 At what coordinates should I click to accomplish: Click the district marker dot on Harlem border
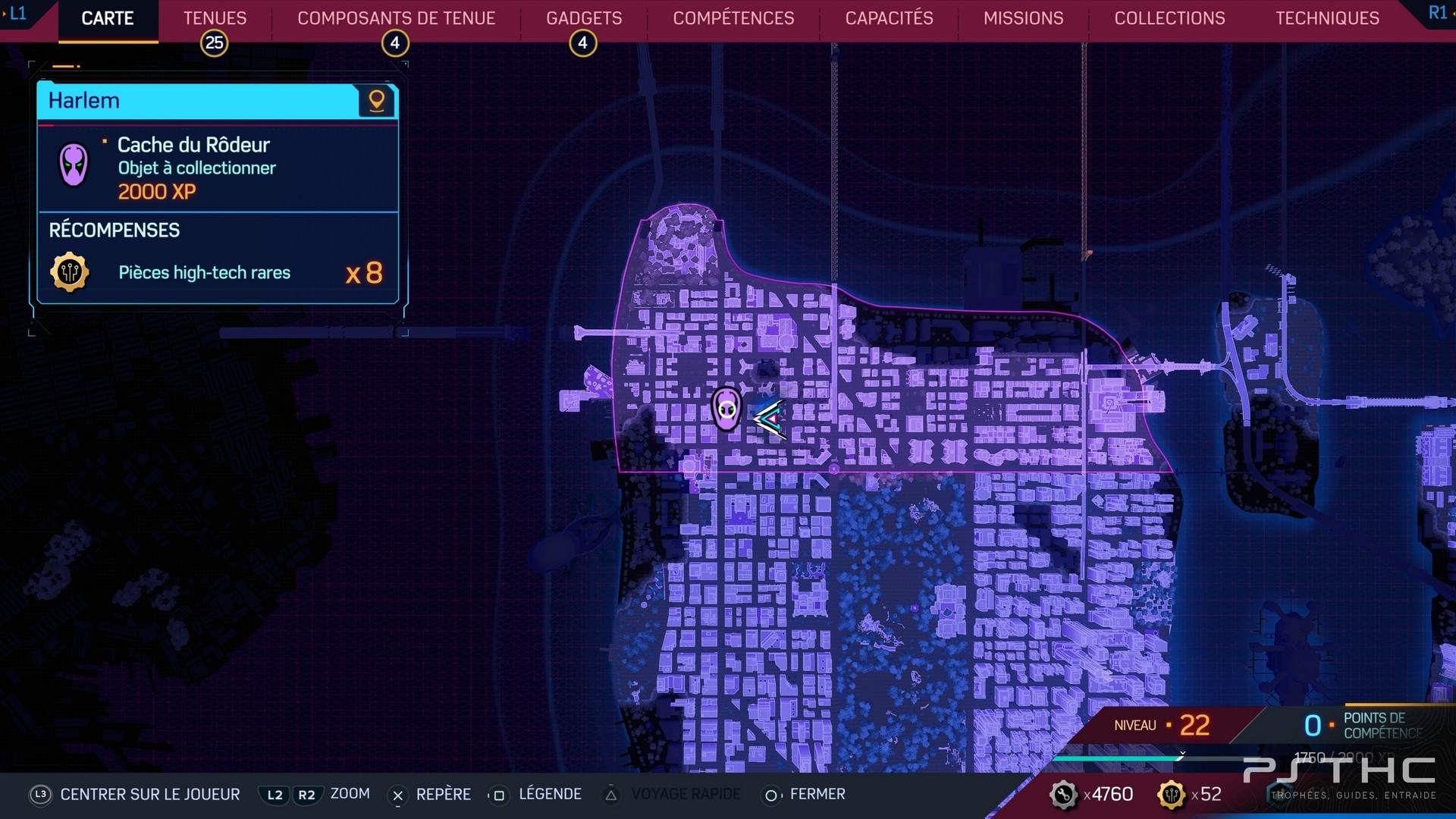point(834,469)
